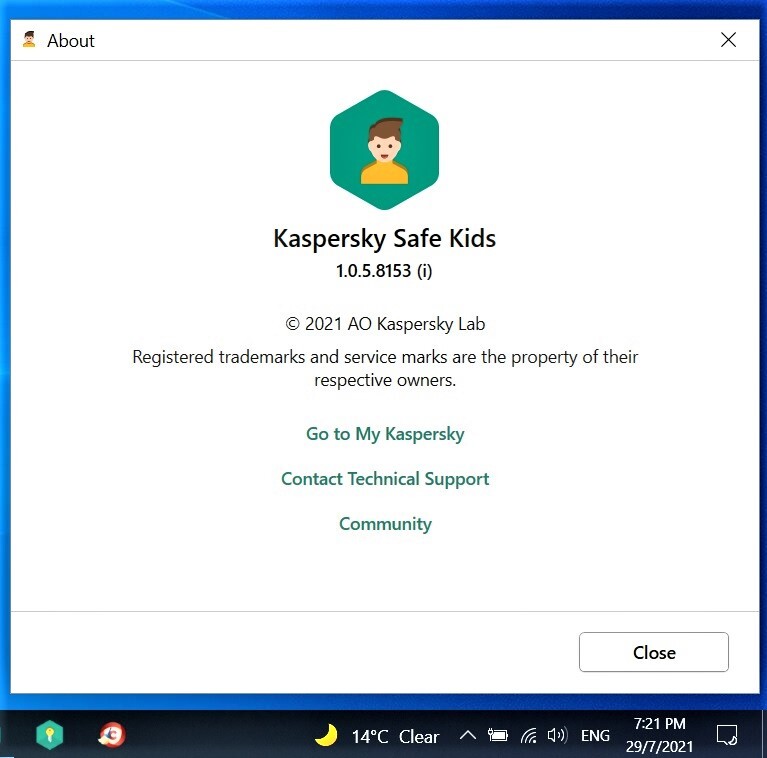Open the CCleaner taskbar icon
Viewport: 767px width, 758px height.
click(112, 735)
